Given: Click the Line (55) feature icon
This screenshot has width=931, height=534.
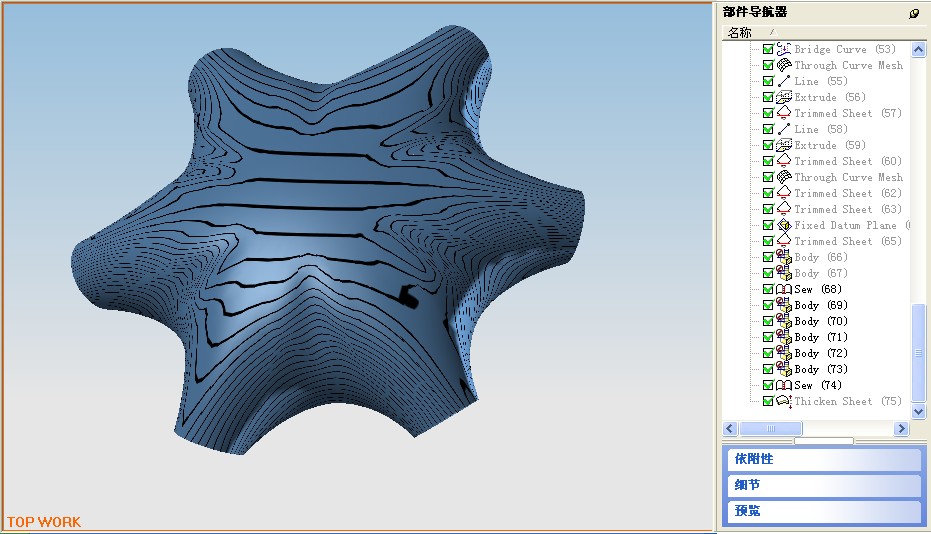Looking at the screenshot, I should pyautogui.click(x=784, y=81).
